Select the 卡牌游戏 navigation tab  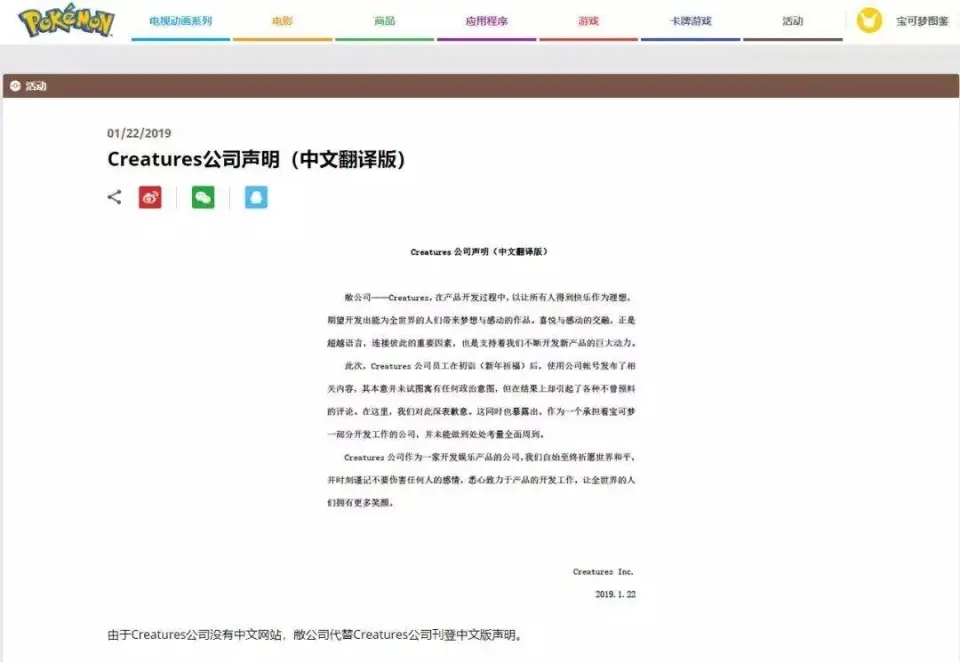pos(689,18)
